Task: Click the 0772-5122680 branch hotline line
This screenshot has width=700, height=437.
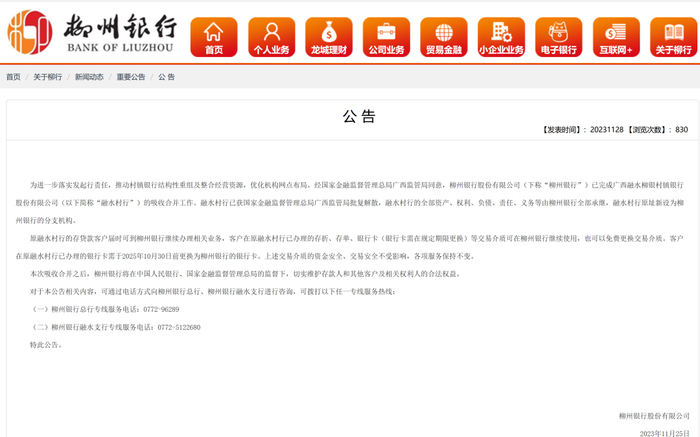Action: point(115,327)
